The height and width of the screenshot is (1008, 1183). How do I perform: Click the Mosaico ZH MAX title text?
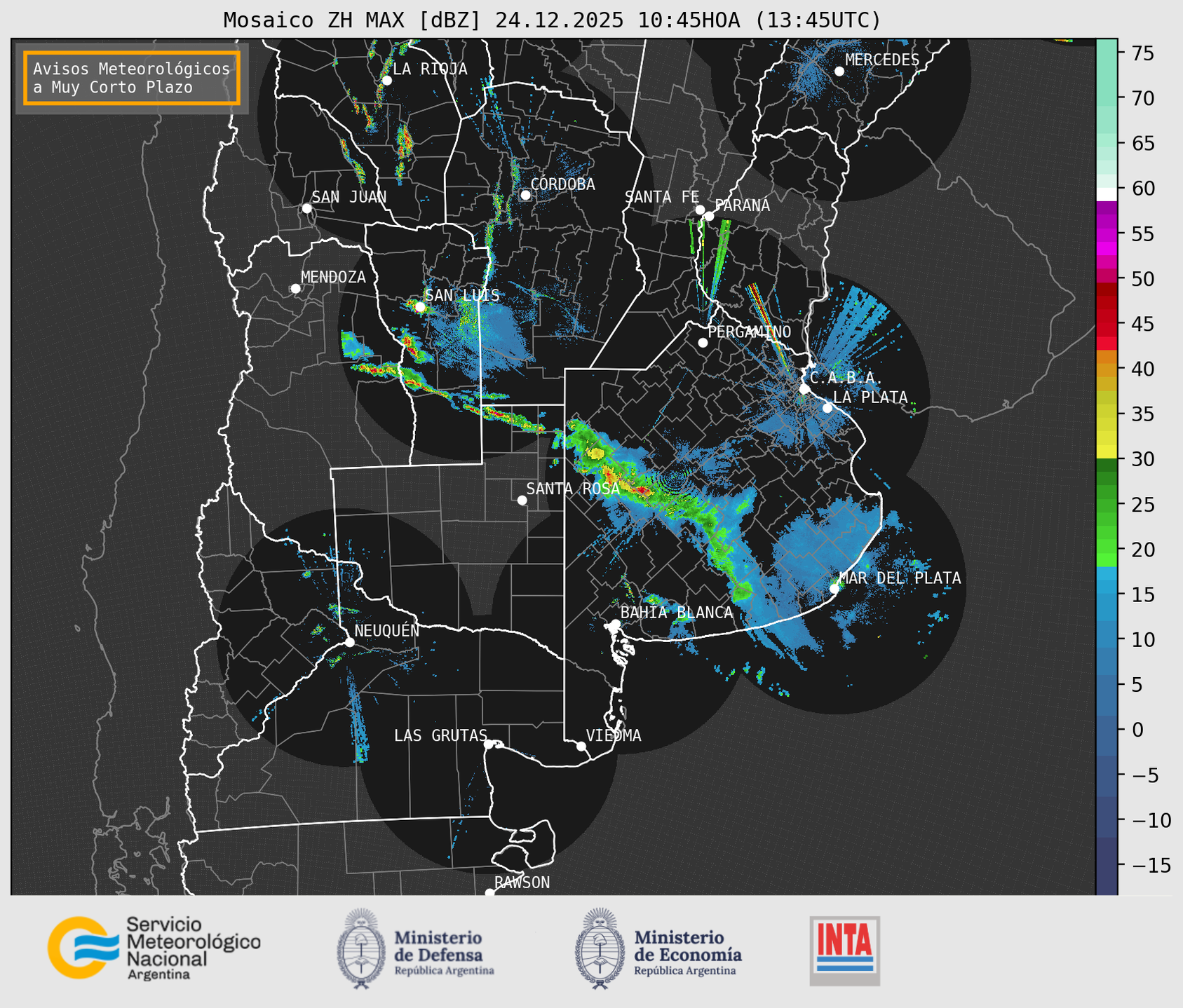click(x=552, y=20)
